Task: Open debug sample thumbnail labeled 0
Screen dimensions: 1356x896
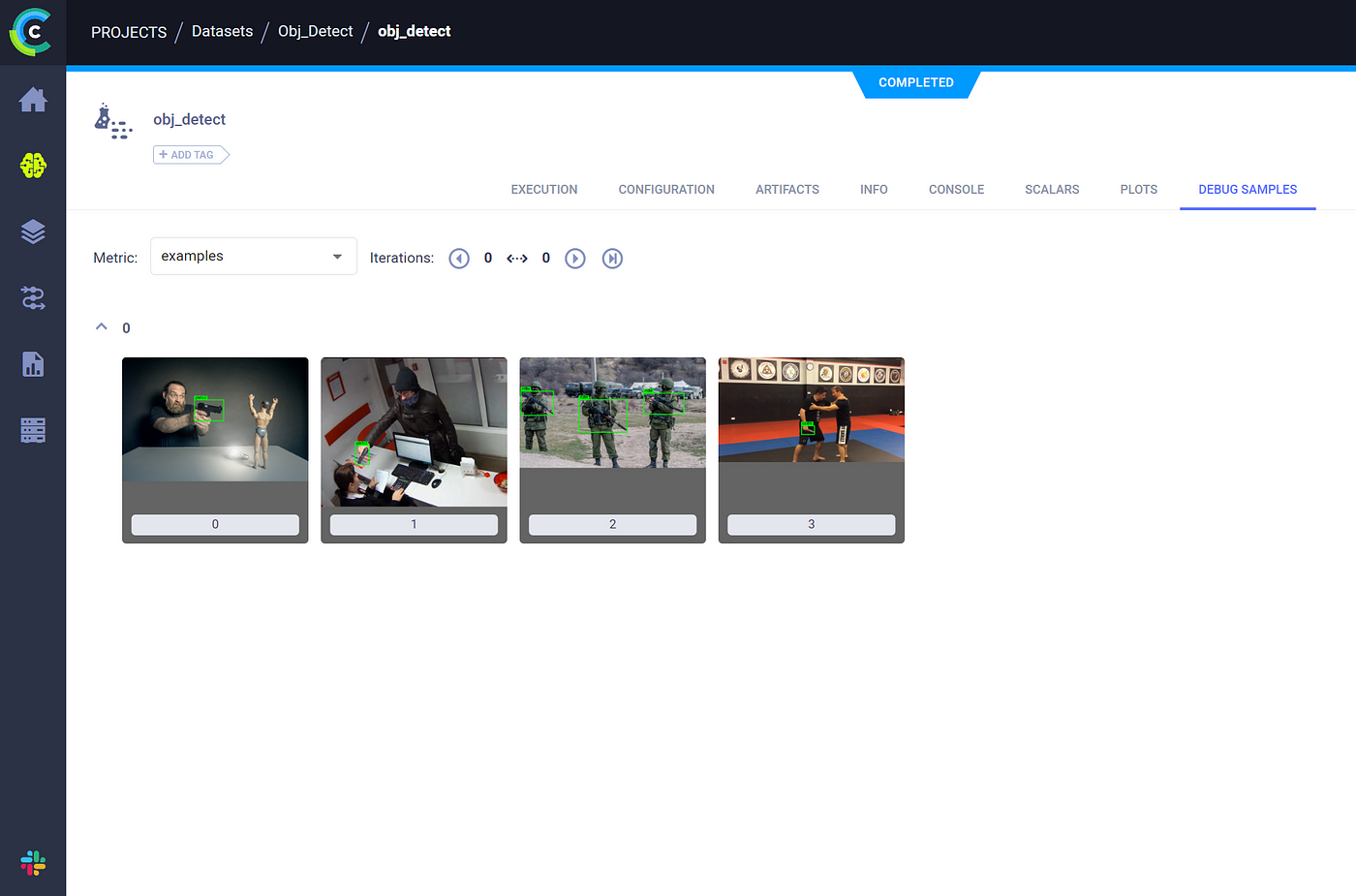Action: 215,420
